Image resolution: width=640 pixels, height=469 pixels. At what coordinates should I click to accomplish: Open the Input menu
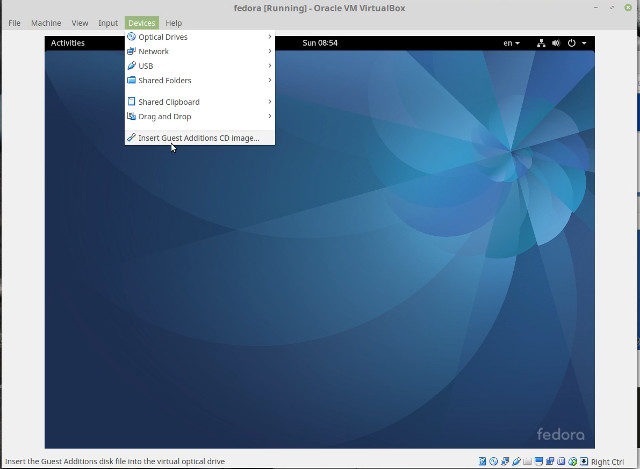[108, 23]
